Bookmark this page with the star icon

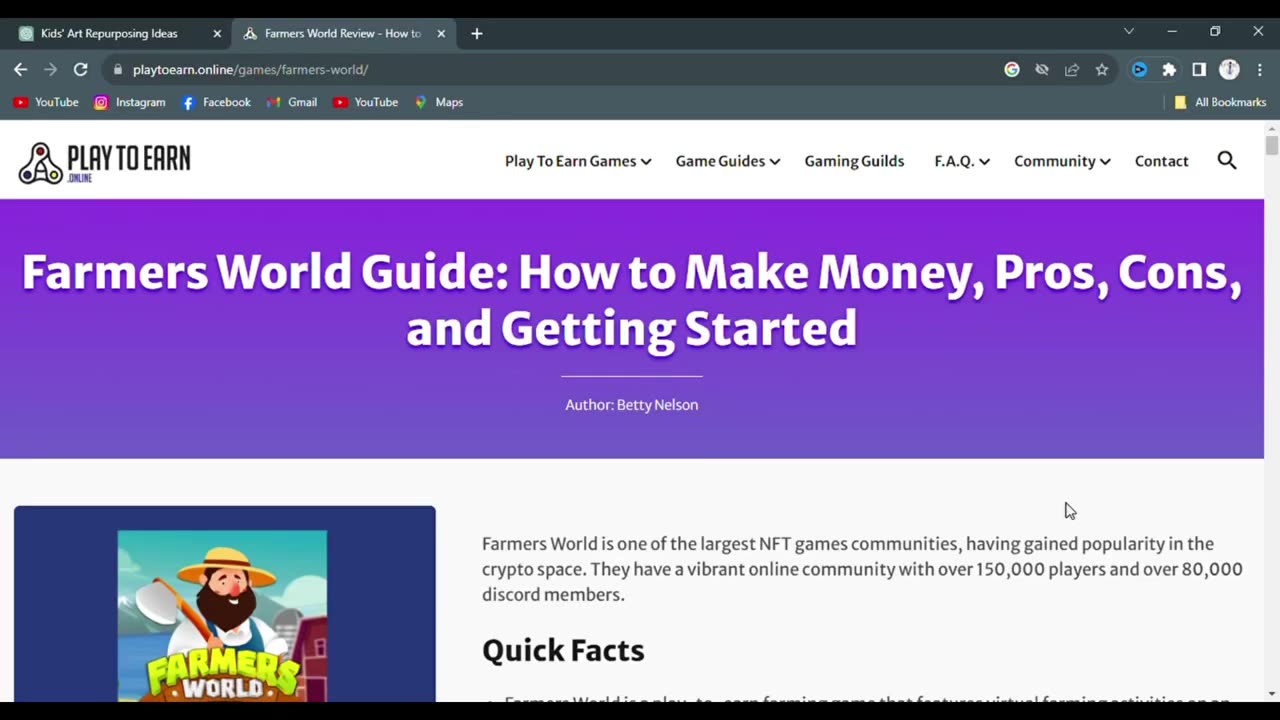[1102, 69]
